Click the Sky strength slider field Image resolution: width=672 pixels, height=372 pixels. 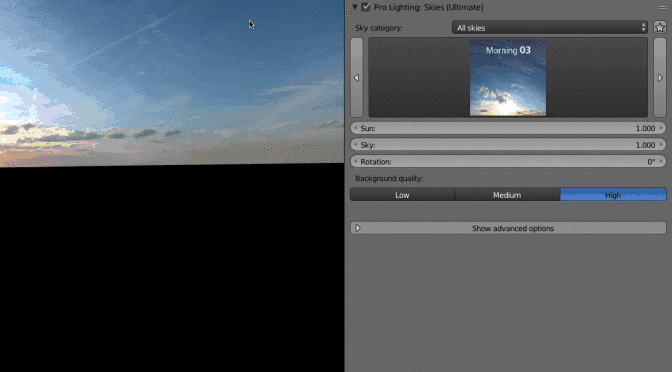(x=508, y=145)
